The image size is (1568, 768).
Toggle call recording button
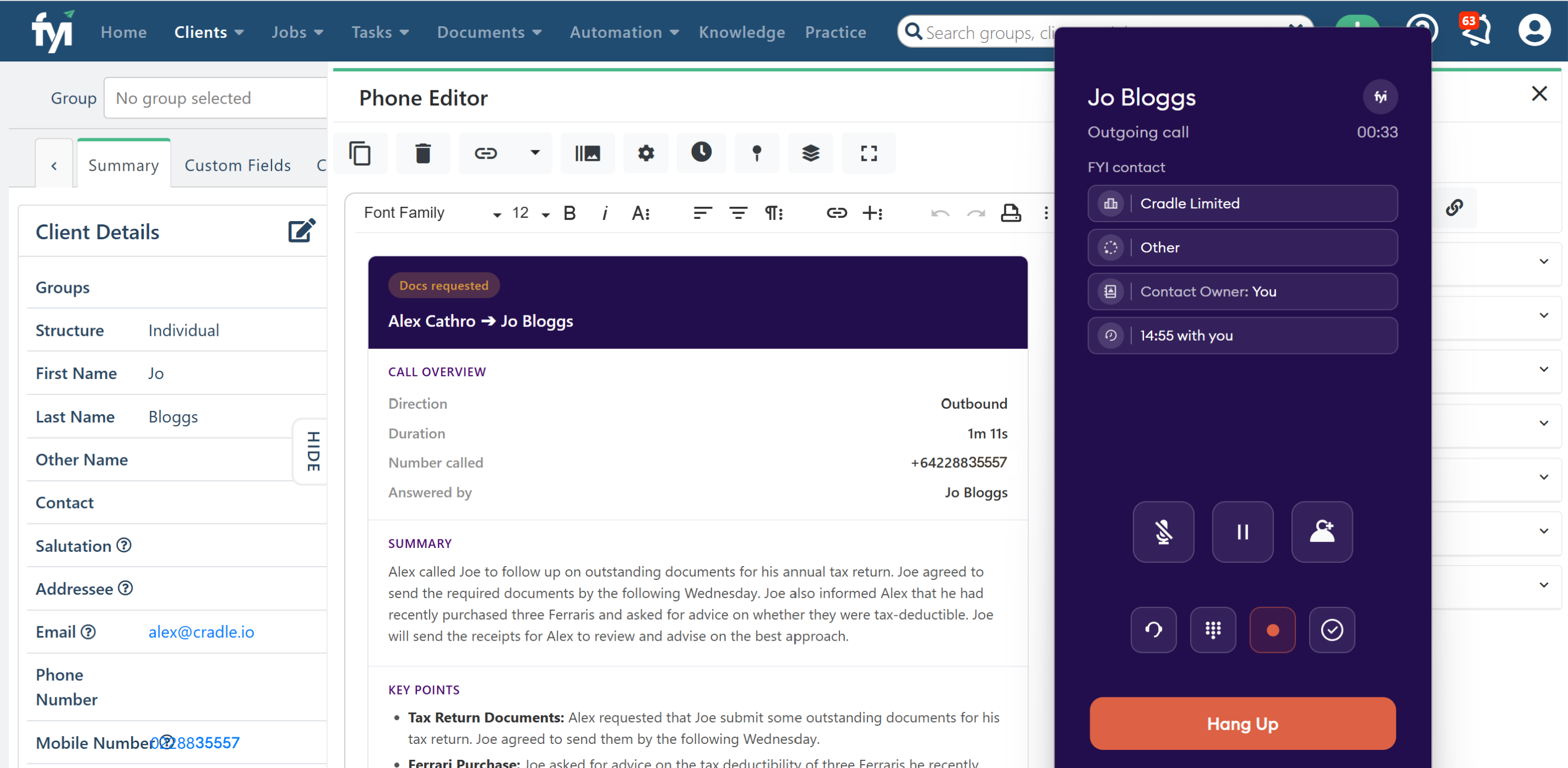click(1272, 630)
